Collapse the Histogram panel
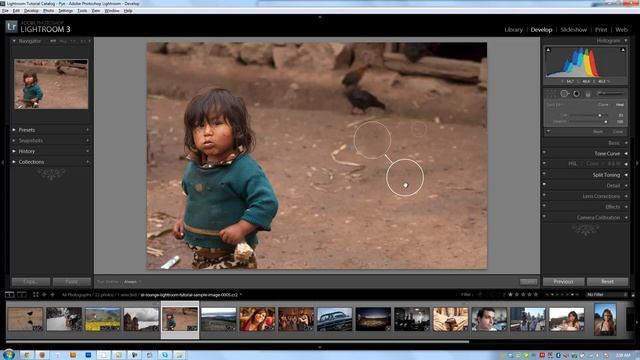Viewport: 640px width, 360px height. coord(626,41)
